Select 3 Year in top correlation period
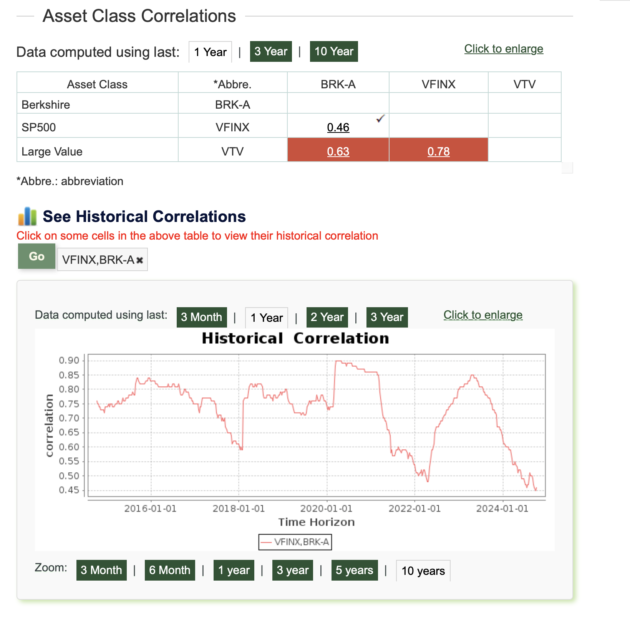The image size is (630, 619). point(271,51)
